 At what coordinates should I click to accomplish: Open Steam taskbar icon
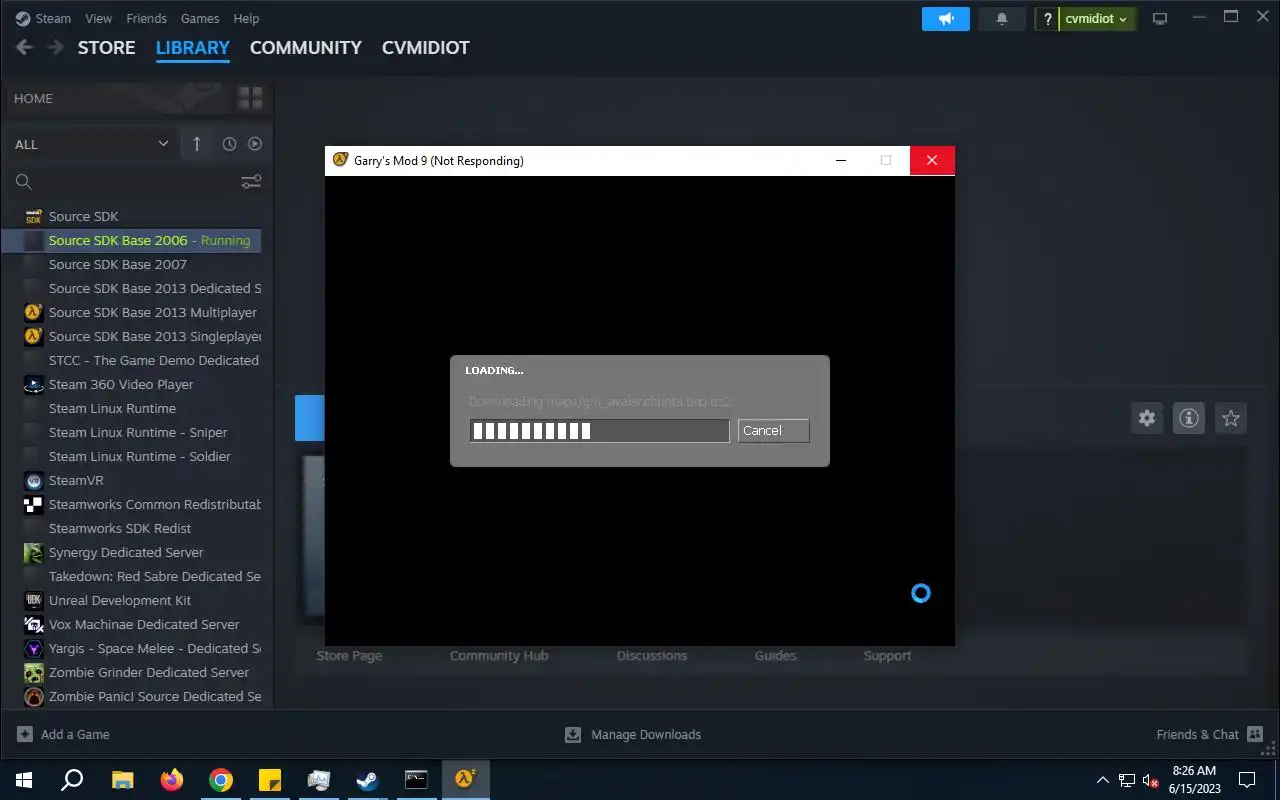click(x=368, y=780)
